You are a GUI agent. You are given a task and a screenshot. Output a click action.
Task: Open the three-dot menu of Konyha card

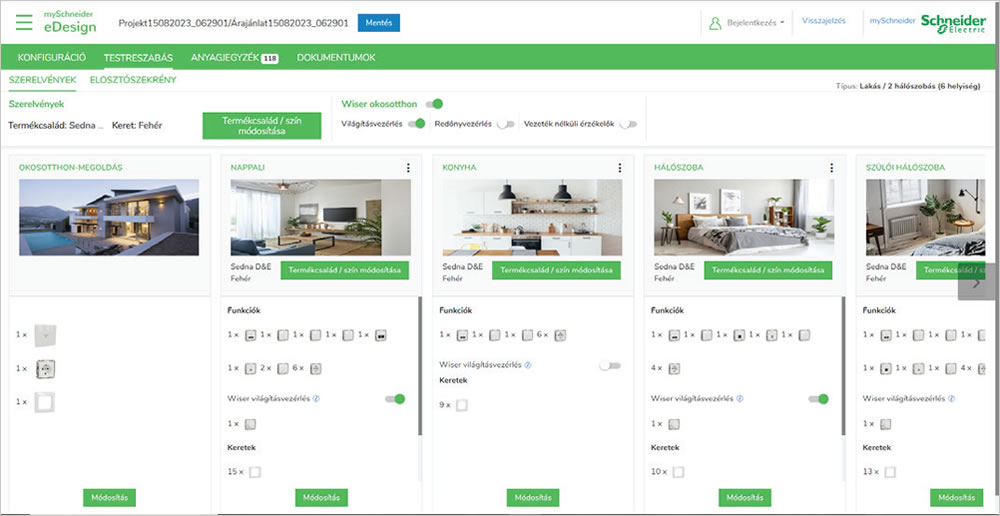(x=619, y=168)
